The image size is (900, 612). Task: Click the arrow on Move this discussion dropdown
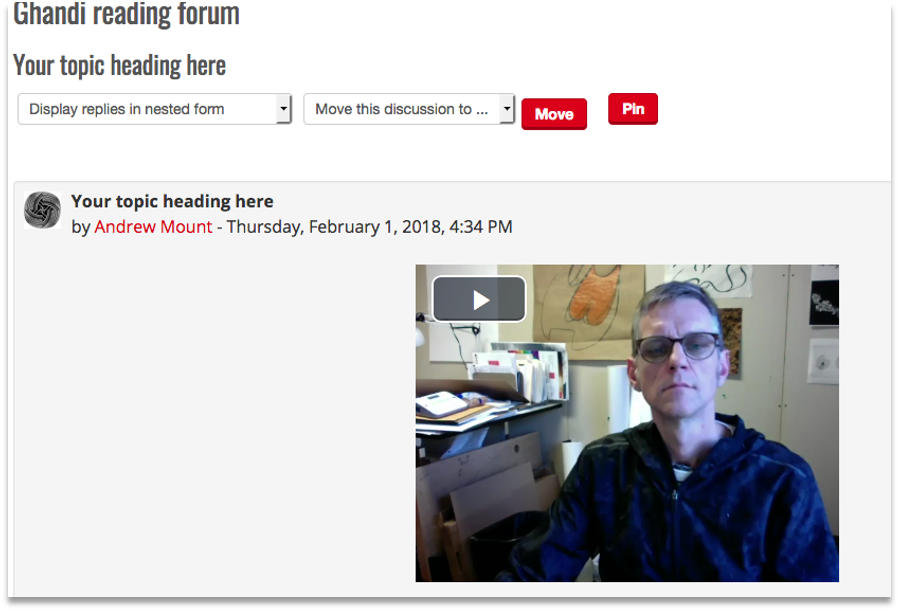(506, 109)
